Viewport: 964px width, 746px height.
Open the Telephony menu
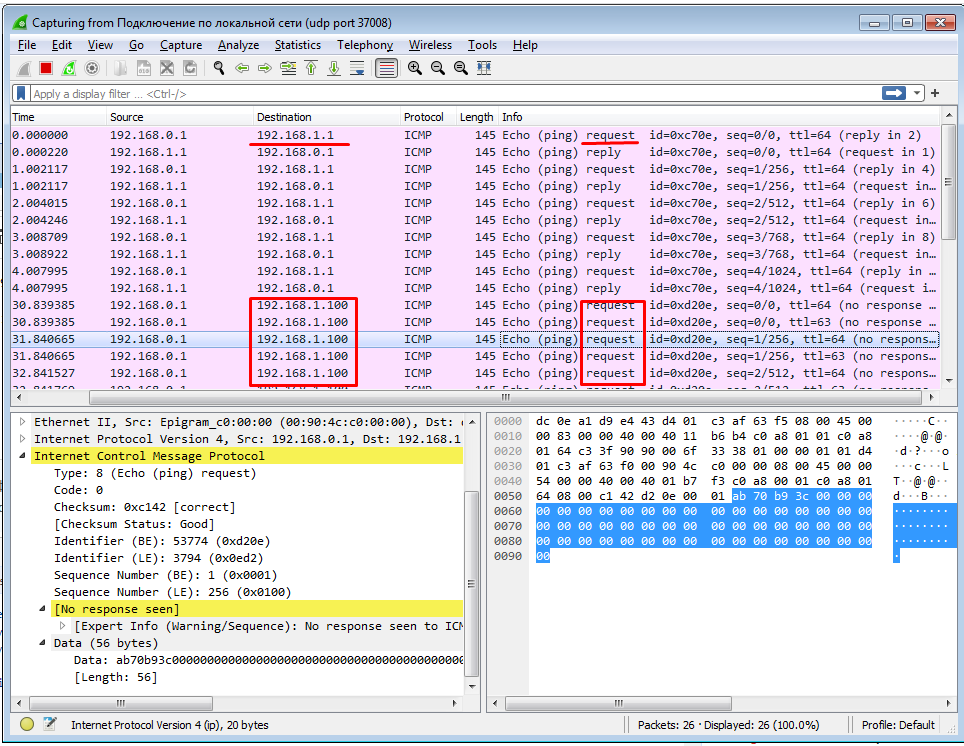pyautogui.click(x=365, y=45)
